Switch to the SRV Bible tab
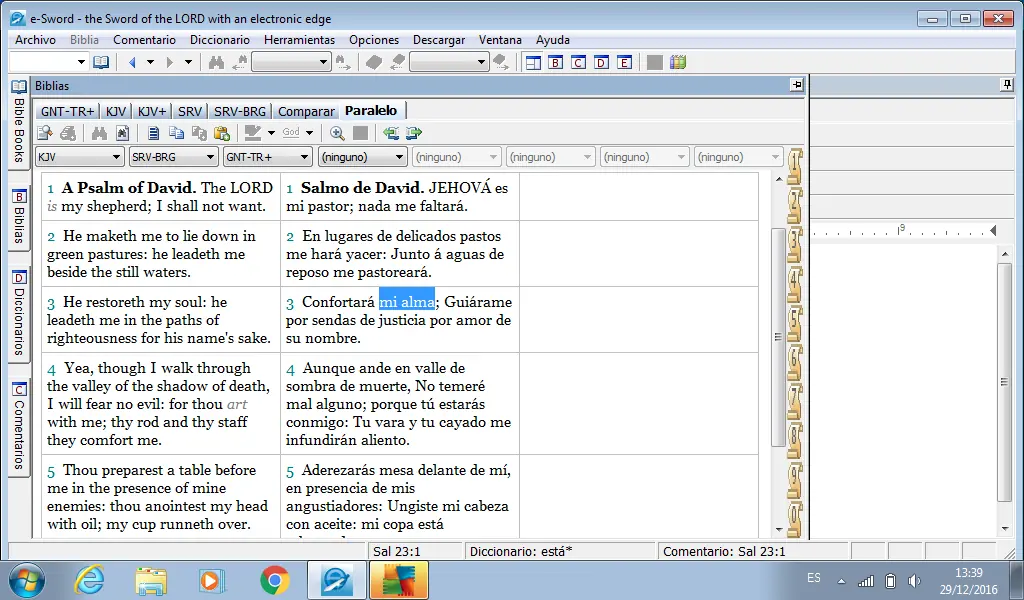 tap(190, 111)
